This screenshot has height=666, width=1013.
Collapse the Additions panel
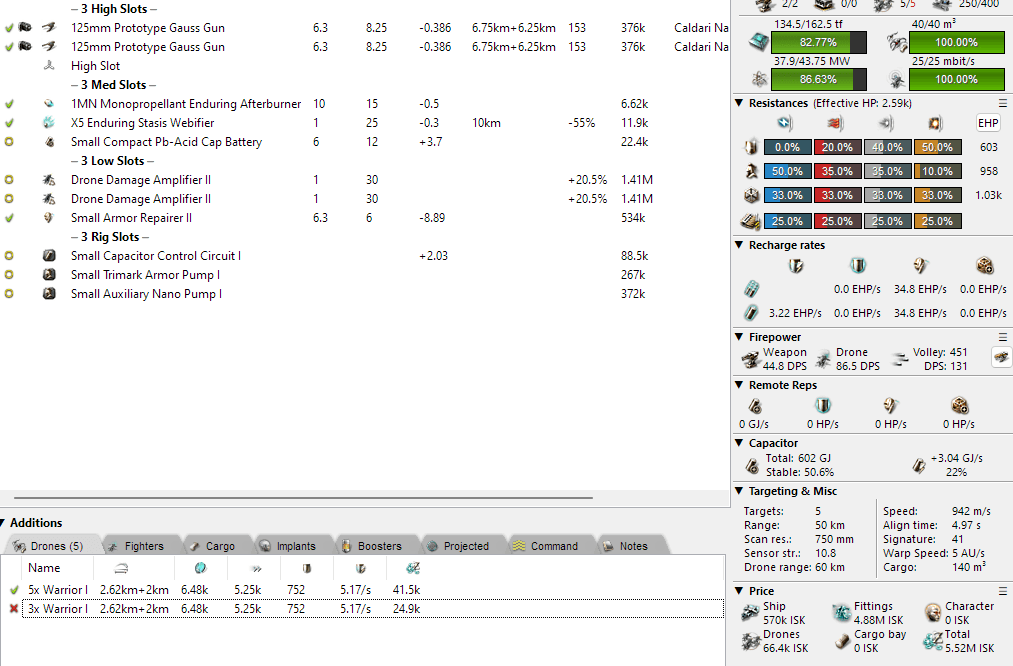click(4, 523)
